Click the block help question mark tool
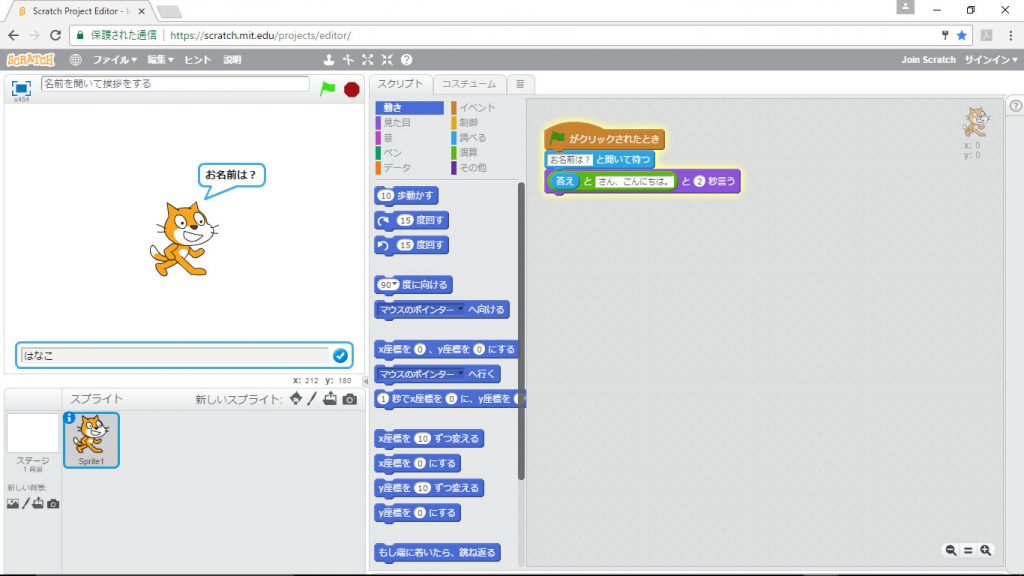Screen dimensions: 1024x576 coord(406,59)
